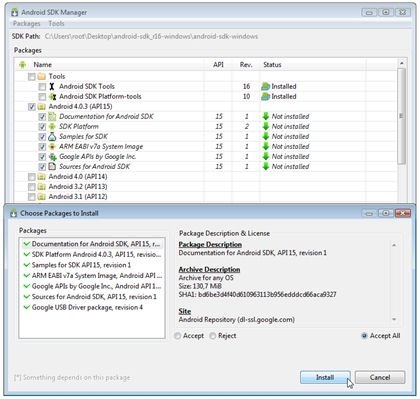420x399 pixels.
Task: Select 'Google APIs by Google Inc., Android API' package
Action: pyautogui.click(x=92, y=286)
